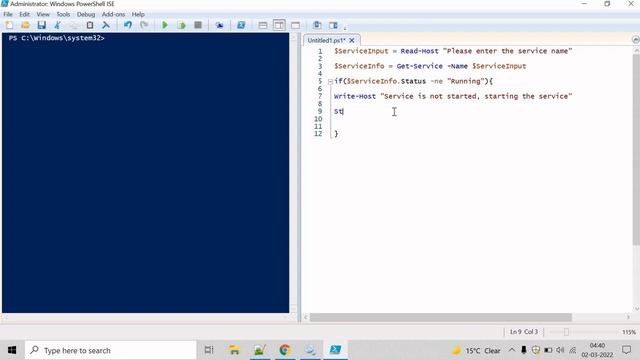The image size is (640, 360).
Task: Open the Windows Start menu
Action: pos(12,350)
